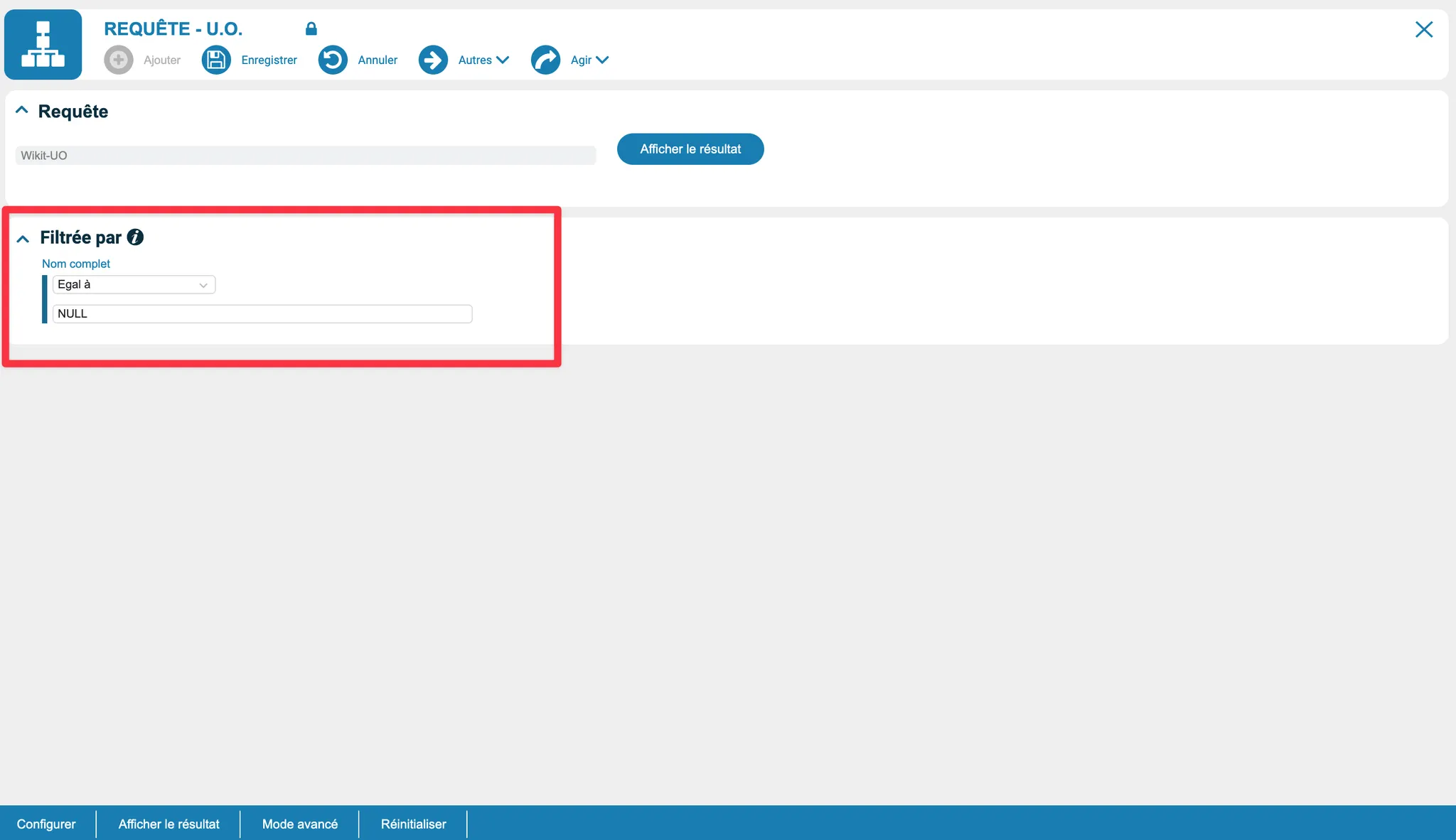The width and height of the screenshot is (1456, 840).
Task: Open the Egal à operator dropdown
Action: pyautogui.click(x=134, y=284)
